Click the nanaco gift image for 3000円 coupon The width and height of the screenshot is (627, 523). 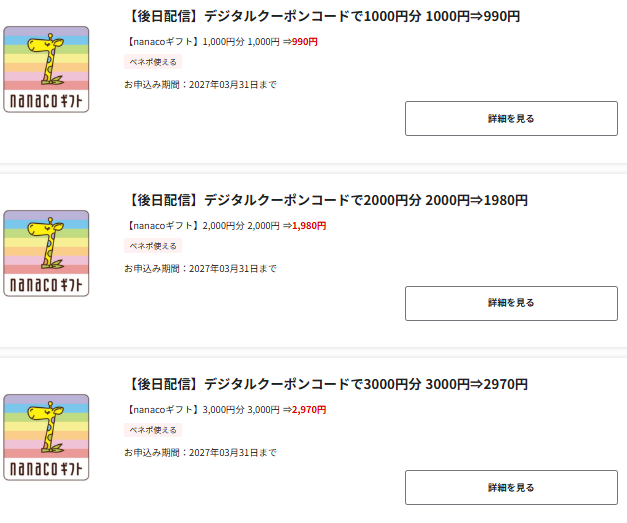pos(46,437)
